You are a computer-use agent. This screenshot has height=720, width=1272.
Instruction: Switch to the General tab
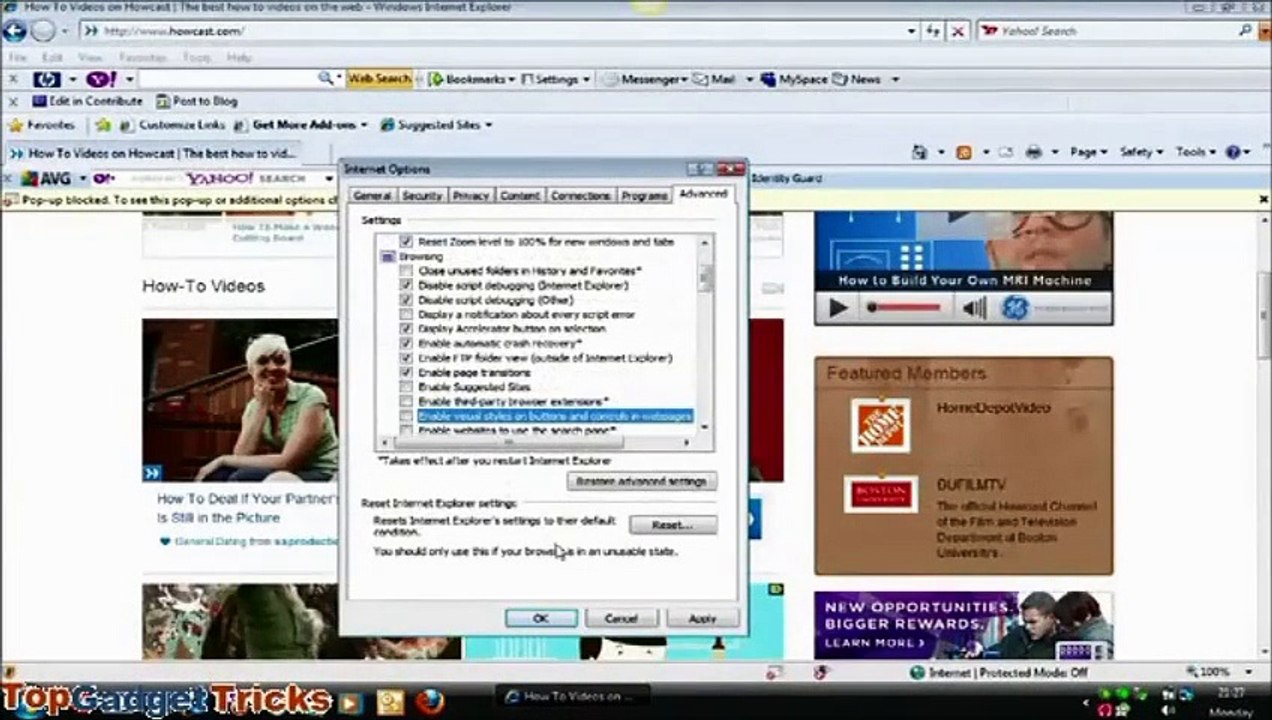pyautogui.click(x=372, y=196)
